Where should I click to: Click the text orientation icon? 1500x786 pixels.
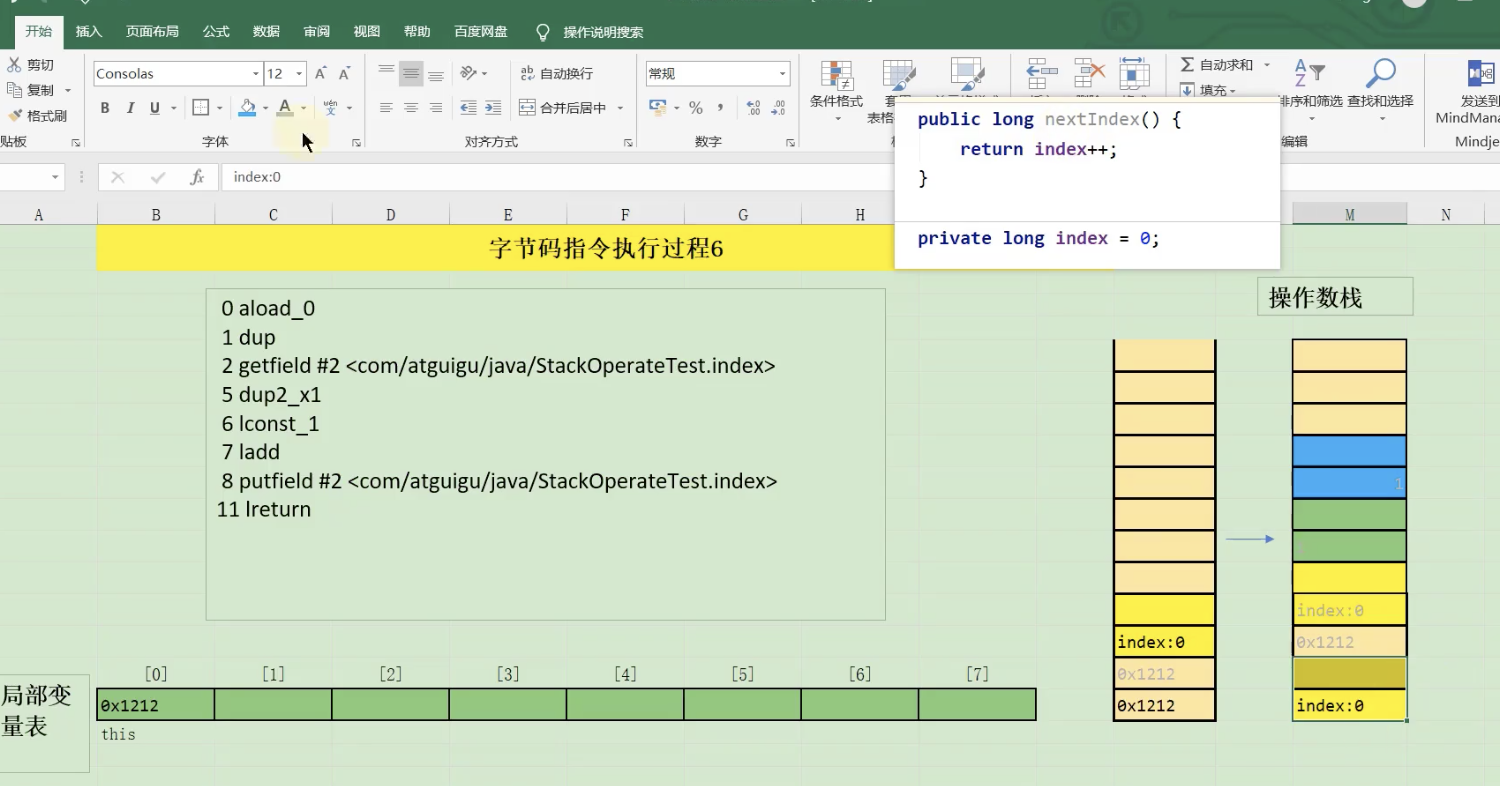468,73
